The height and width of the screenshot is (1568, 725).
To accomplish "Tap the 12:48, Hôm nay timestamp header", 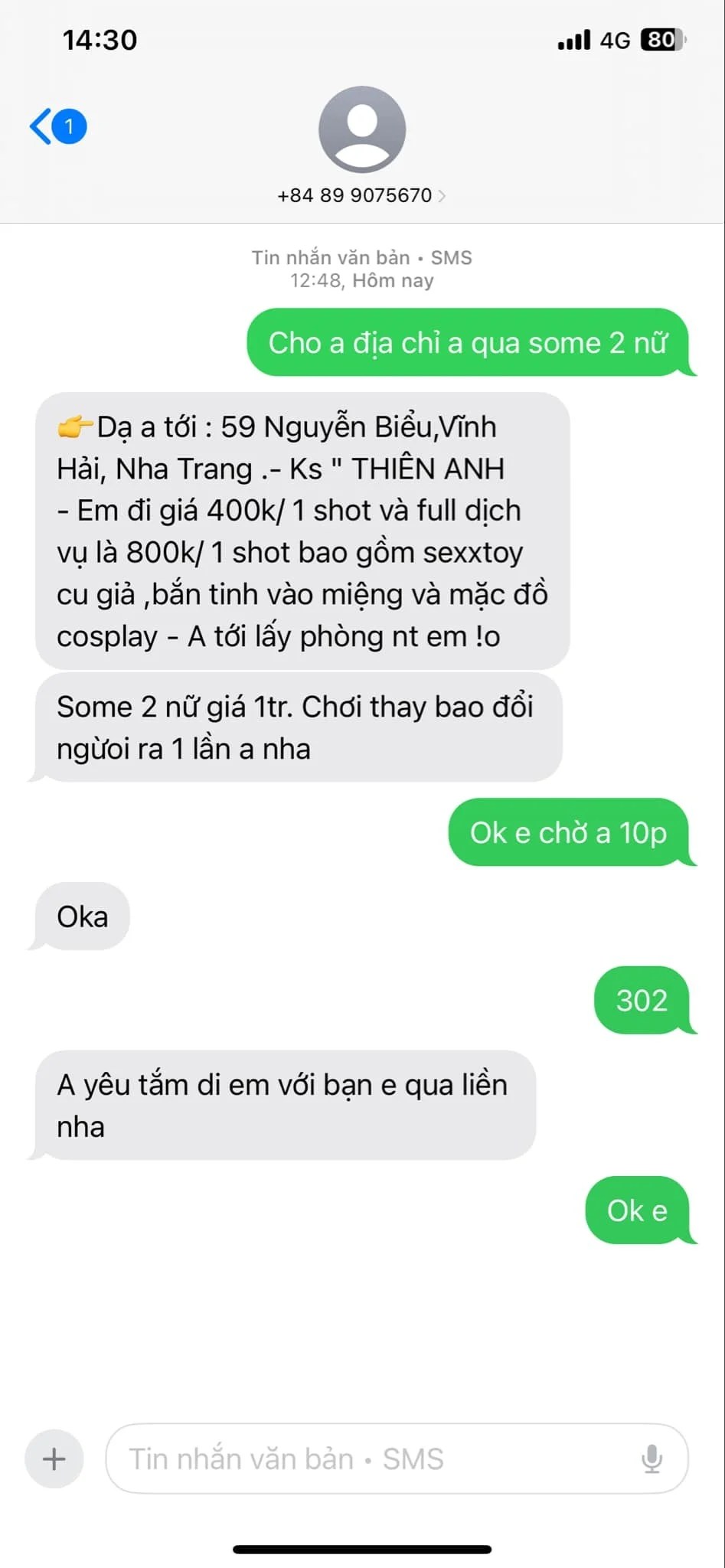I will [362, 280].
